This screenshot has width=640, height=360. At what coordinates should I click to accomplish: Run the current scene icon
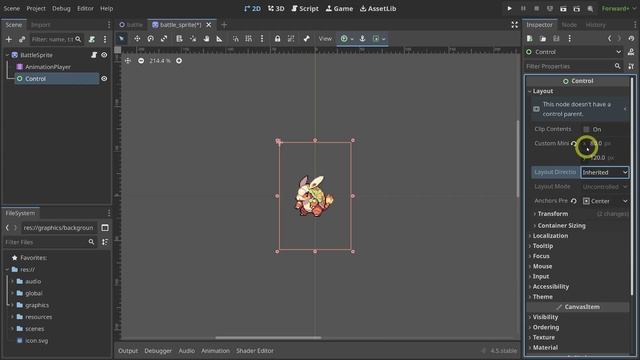[x=563, y=8]
